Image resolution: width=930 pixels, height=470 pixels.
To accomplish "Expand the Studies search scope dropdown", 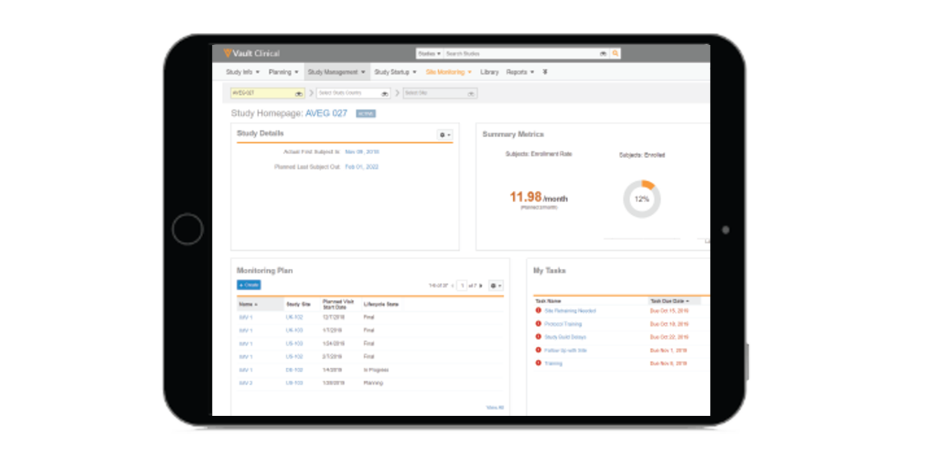I will (x=430, y=53).
